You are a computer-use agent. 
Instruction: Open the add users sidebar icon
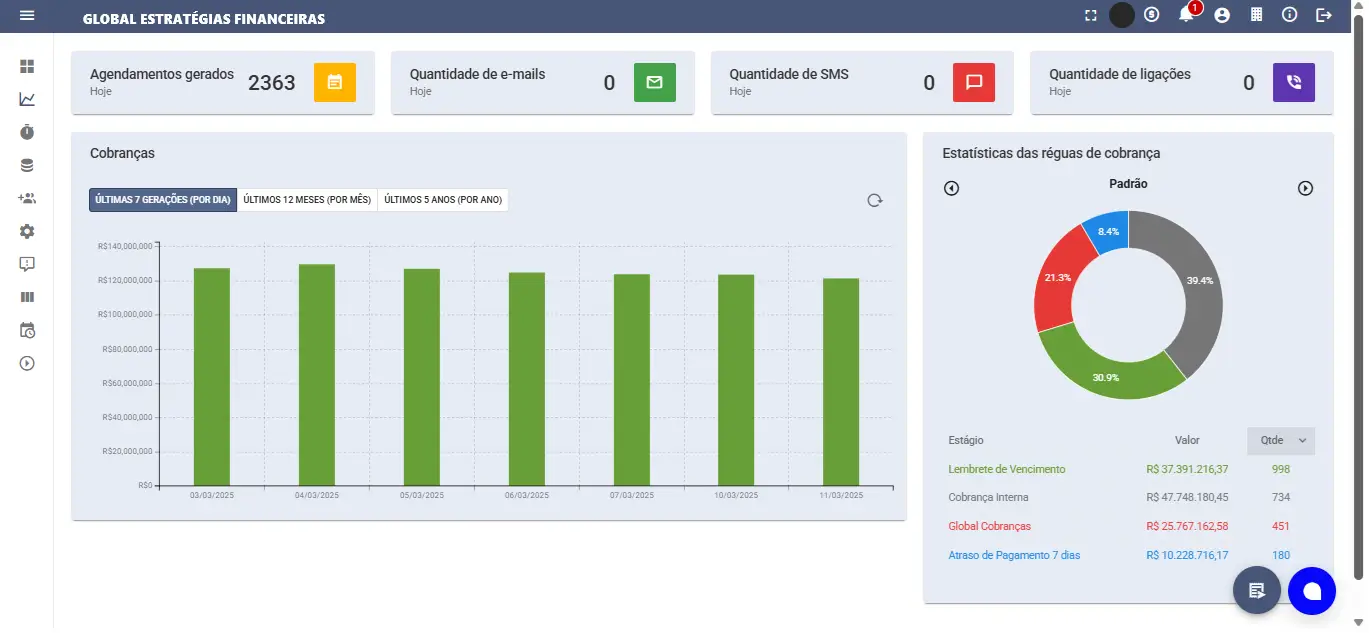[27, 198]
